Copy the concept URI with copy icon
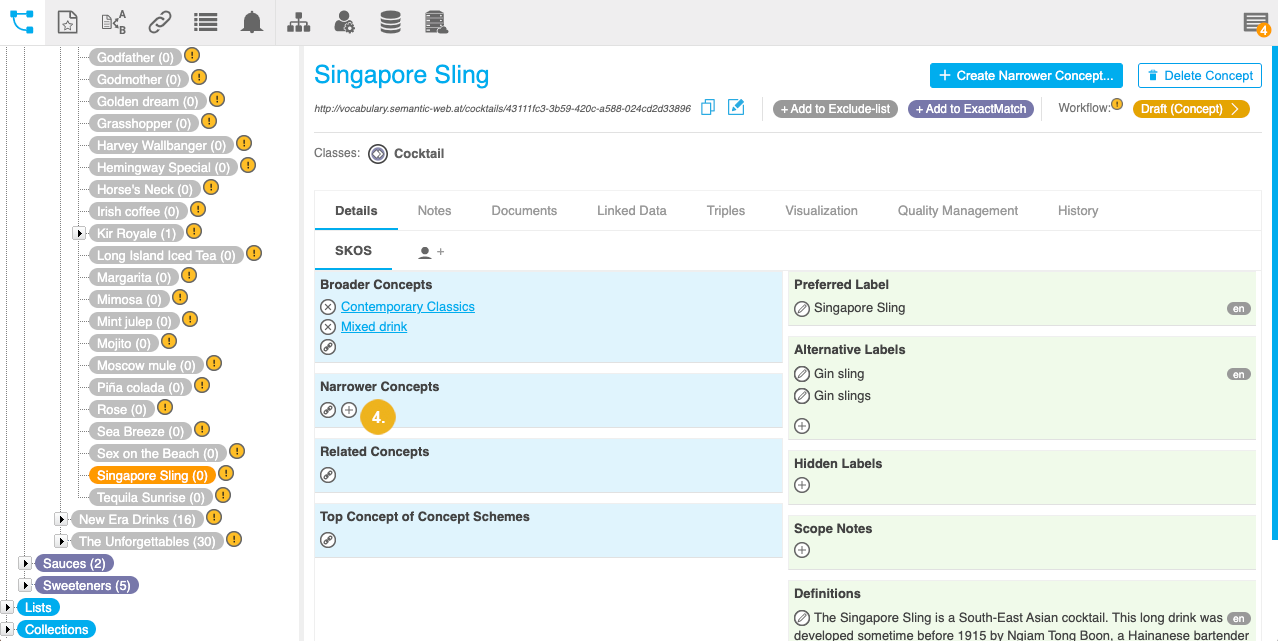Screen dimensions: 1278x641 [x=708, y=108]
